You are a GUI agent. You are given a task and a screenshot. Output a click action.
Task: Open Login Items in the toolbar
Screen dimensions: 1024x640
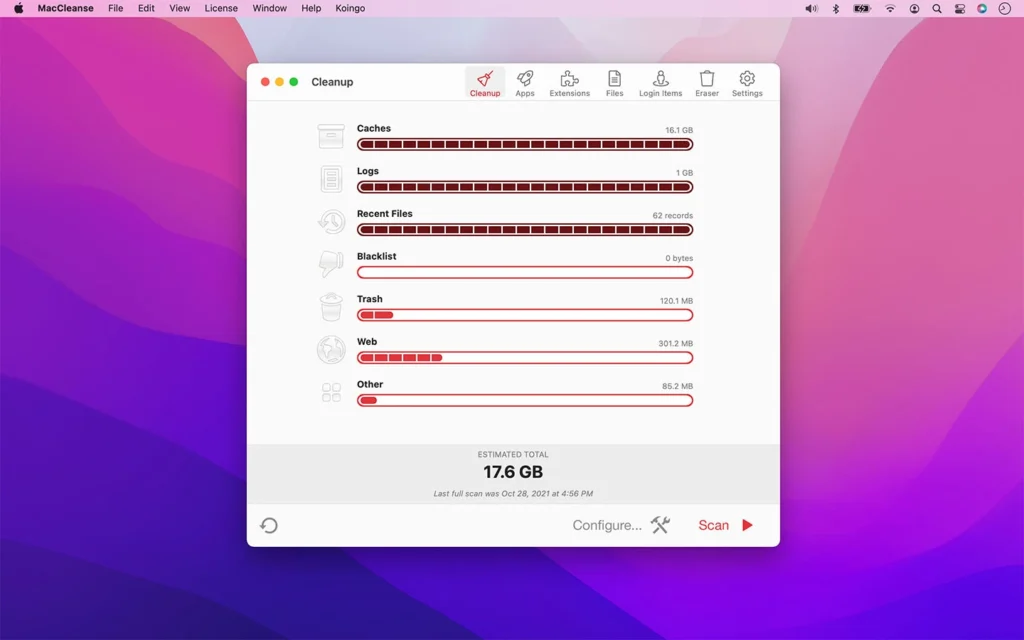[x=659, y=83]
